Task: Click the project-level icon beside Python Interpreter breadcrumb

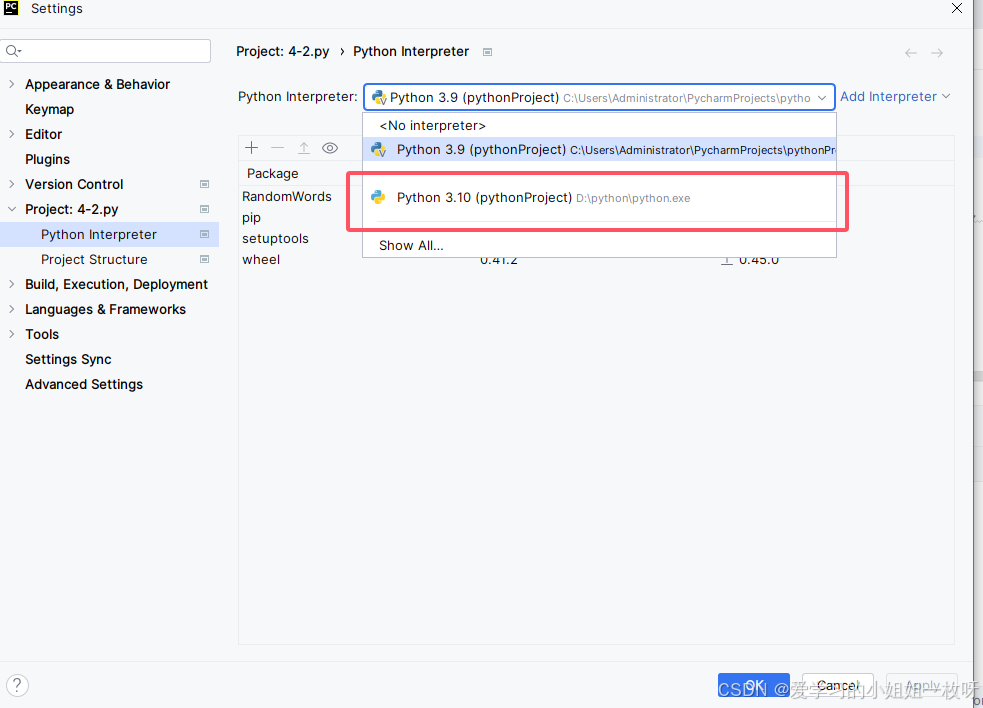Action: (487, 52)
